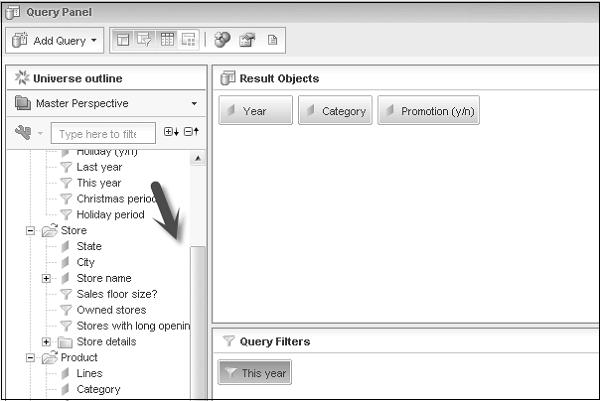600x401 pixels.
Task: Click the Holiday period funnel icon
Action: coord(66,215)
